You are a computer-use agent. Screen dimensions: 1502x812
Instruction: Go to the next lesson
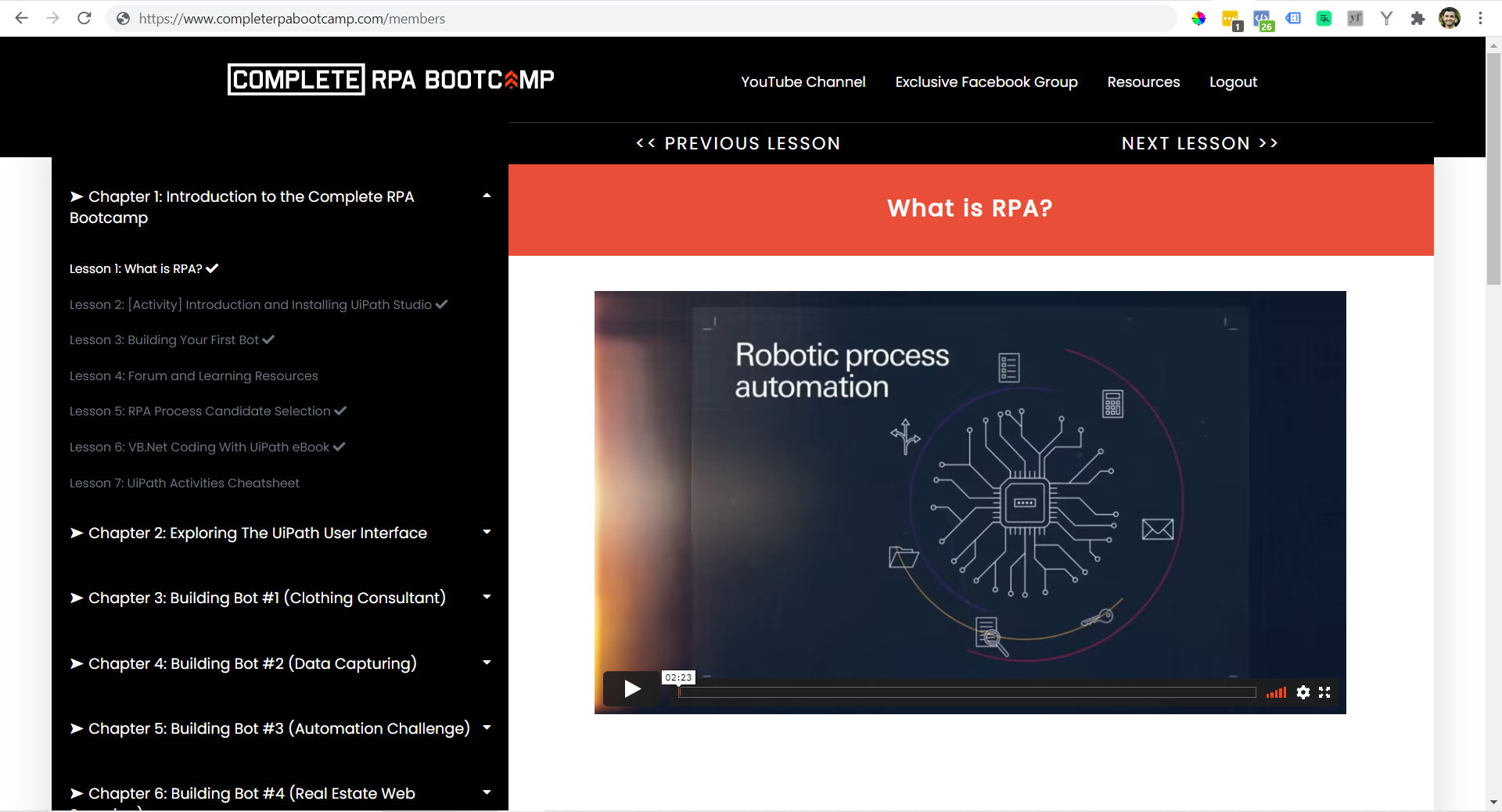(x=1200, y=143)
